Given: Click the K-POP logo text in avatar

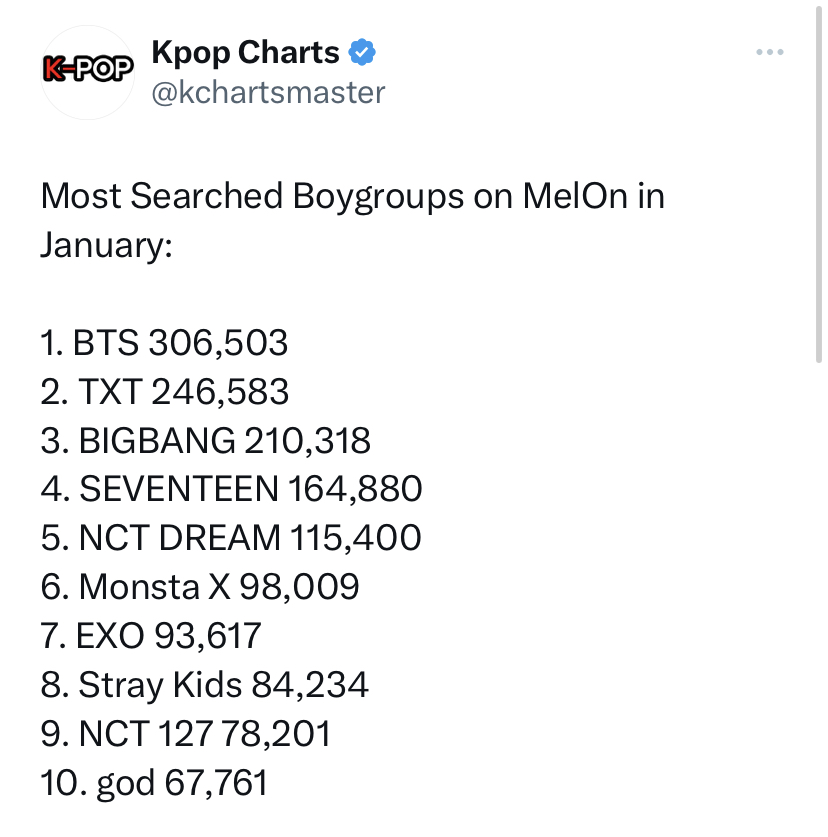Looking at the screenshot, I should (x=88, y=69).
